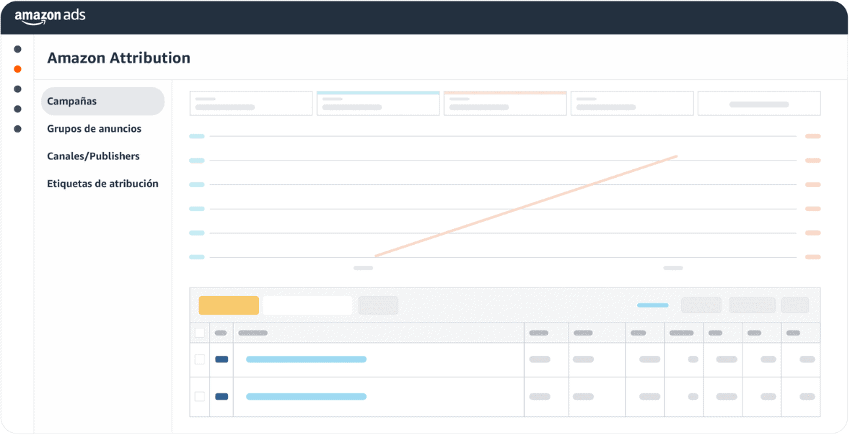Click the yellow button above the table
Image resolution: width=850 pixels, height=436 pixels.
229,305
